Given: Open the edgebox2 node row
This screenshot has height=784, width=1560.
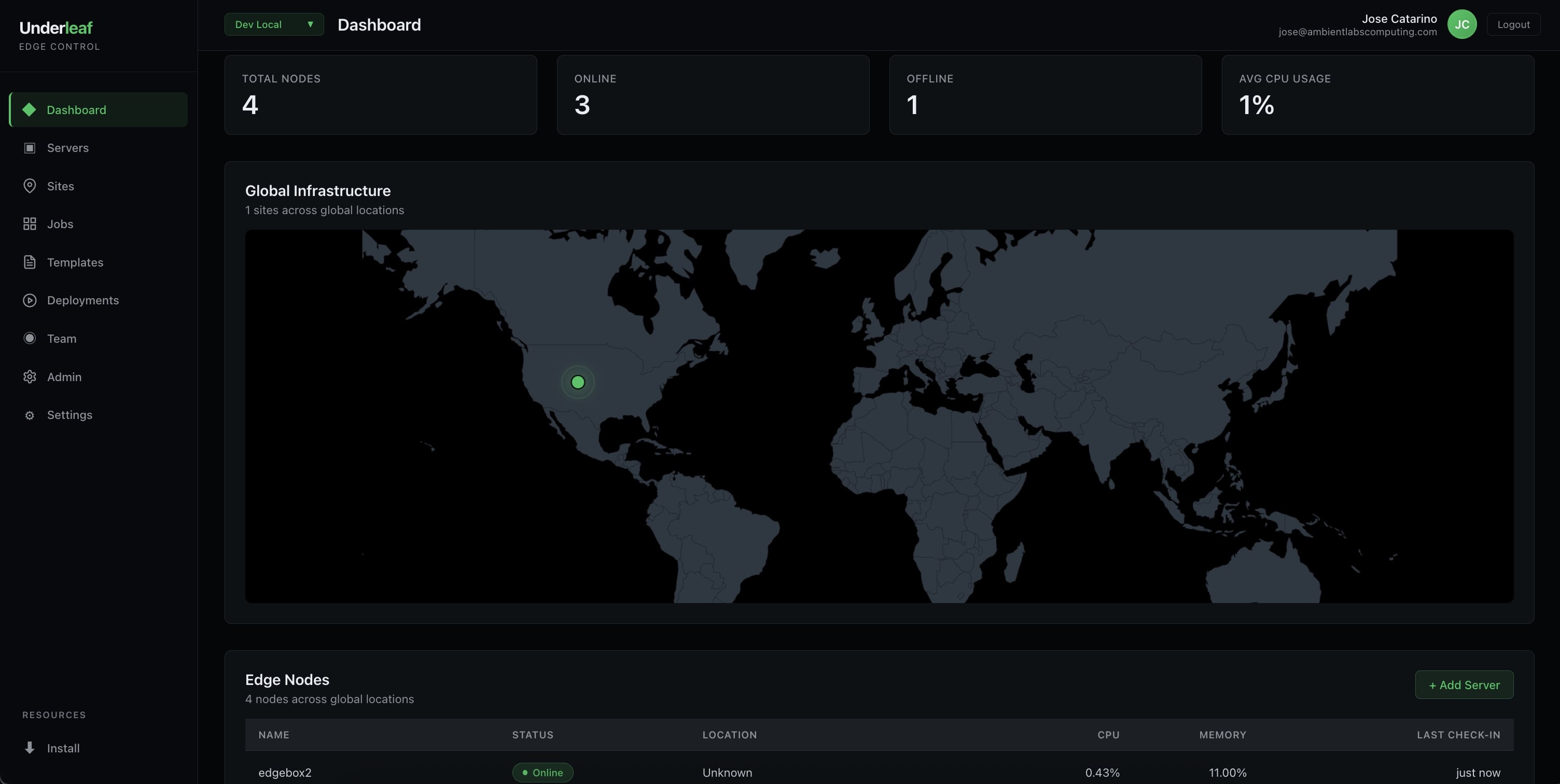Looking at the screenshot, I should (x=285, y=773).
